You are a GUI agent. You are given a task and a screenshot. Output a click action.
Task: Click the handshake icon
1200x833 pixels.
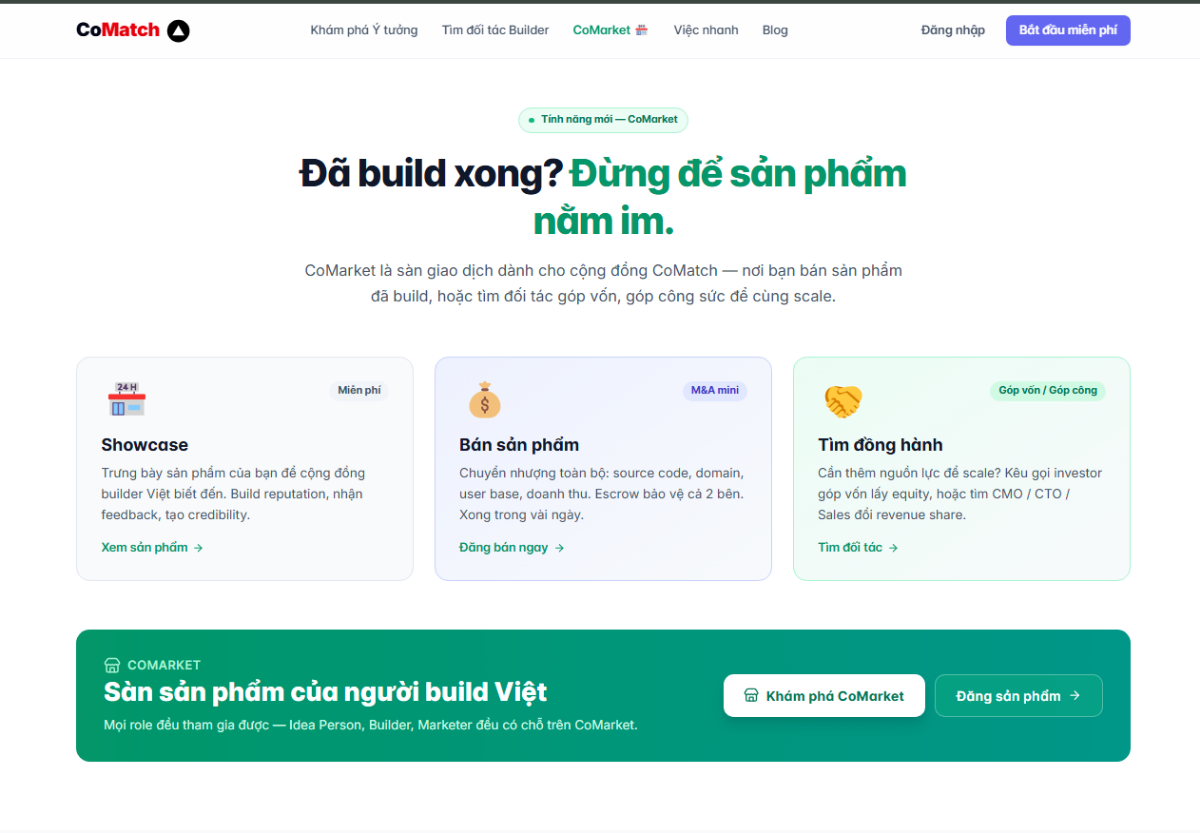point(843,401)
